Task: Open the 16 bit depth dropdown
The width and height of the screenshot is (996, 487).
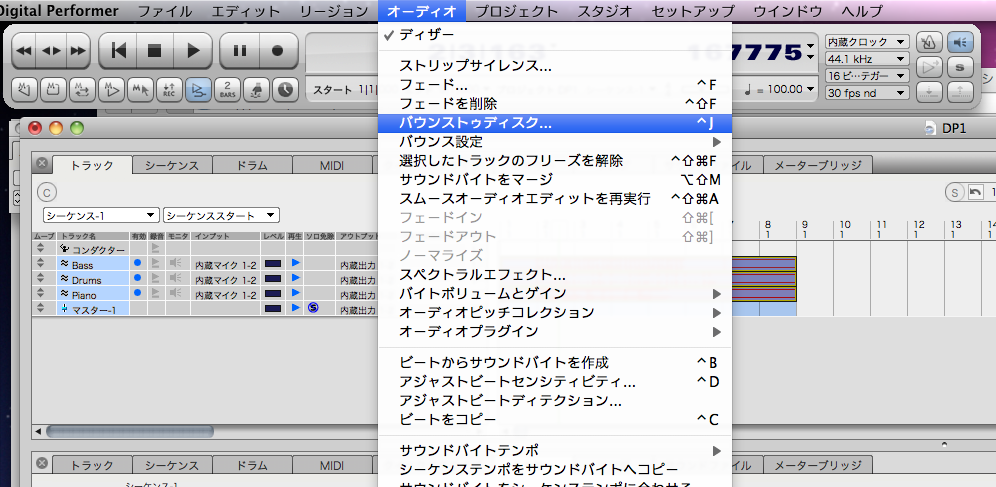Action: (867, 76)
